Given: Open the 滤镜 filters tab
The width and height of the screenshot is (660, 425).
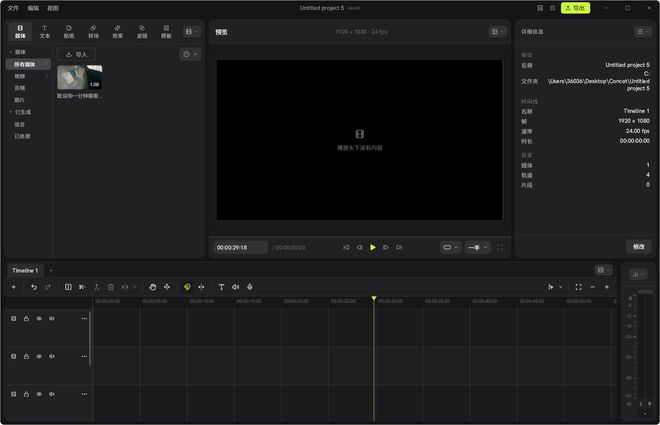Looking at the screenshot, I should pos(142,32).
